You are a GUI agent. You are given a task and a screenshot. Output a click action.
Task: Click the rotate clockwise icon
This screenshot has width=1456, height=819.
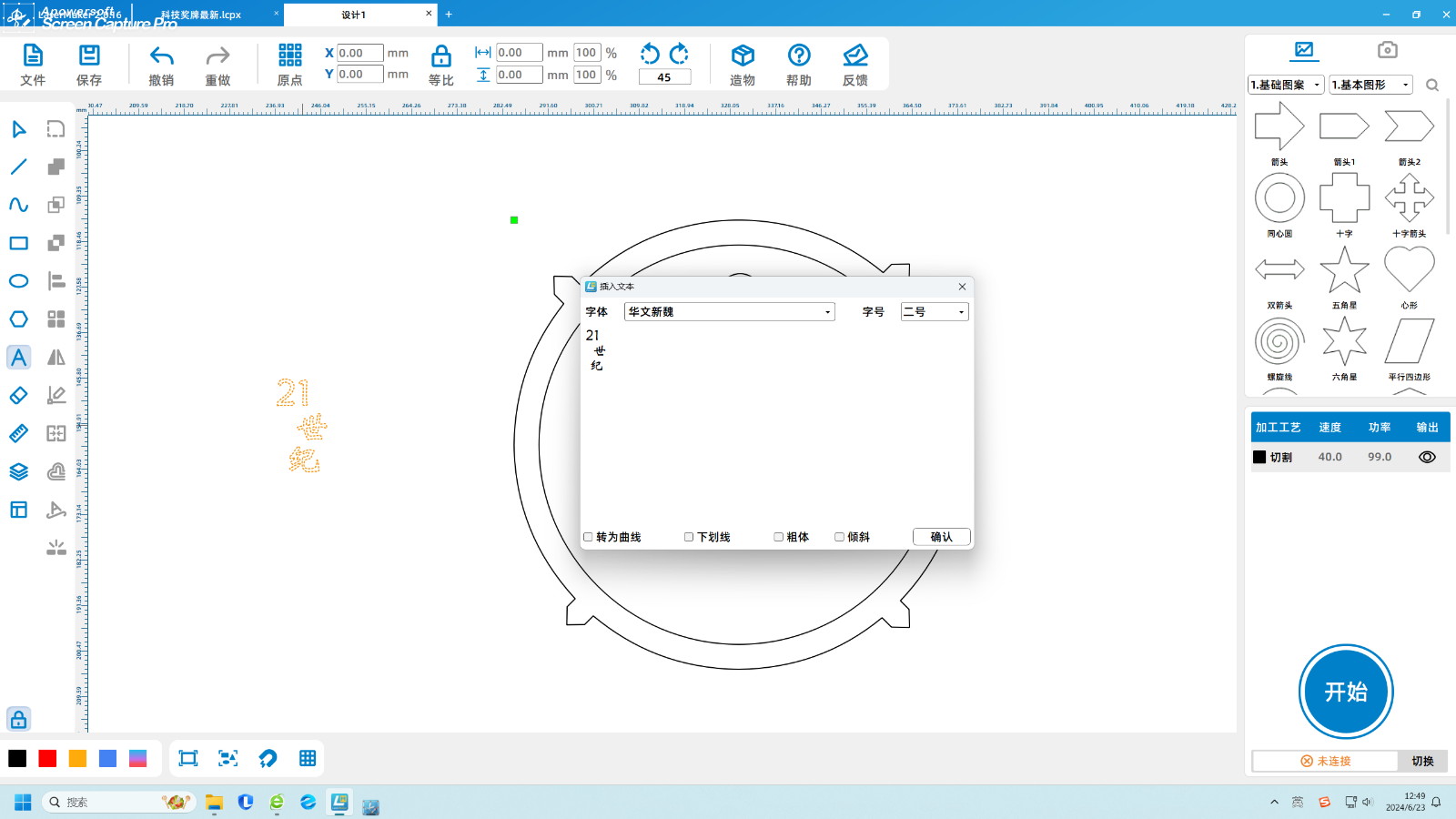click(679, 54)
